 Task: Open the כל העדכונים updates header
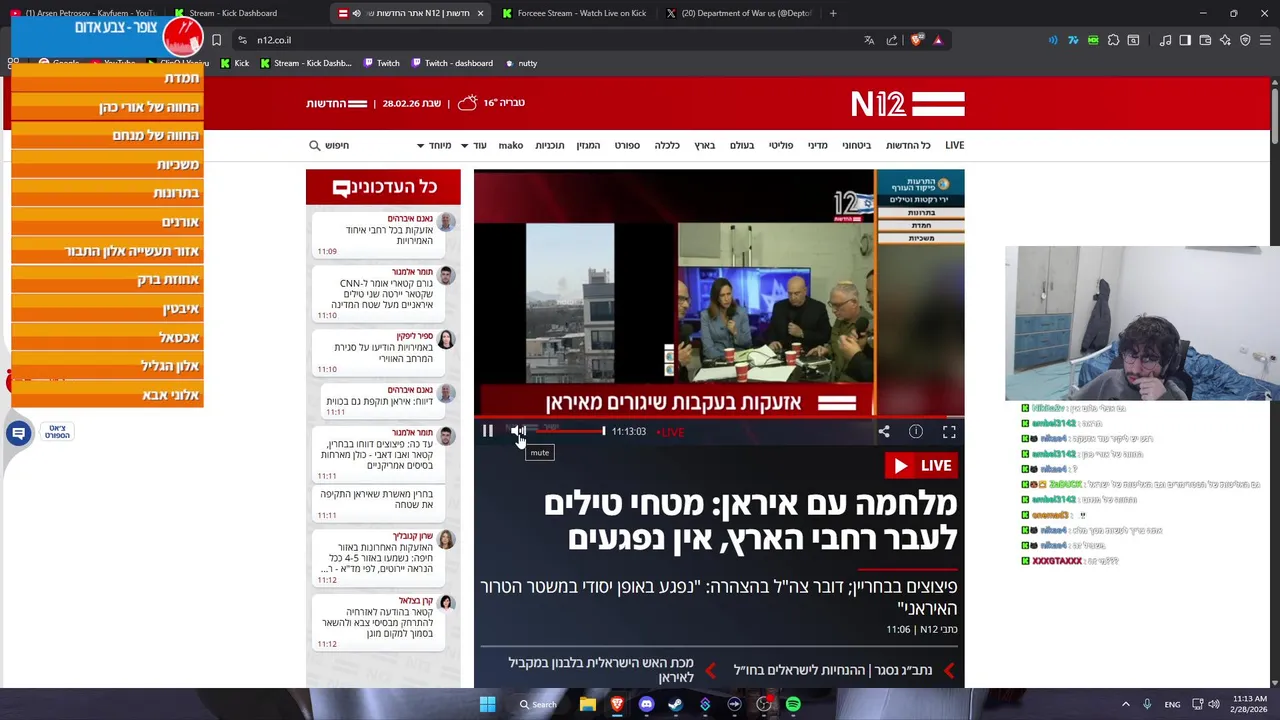tap(384, 187)
